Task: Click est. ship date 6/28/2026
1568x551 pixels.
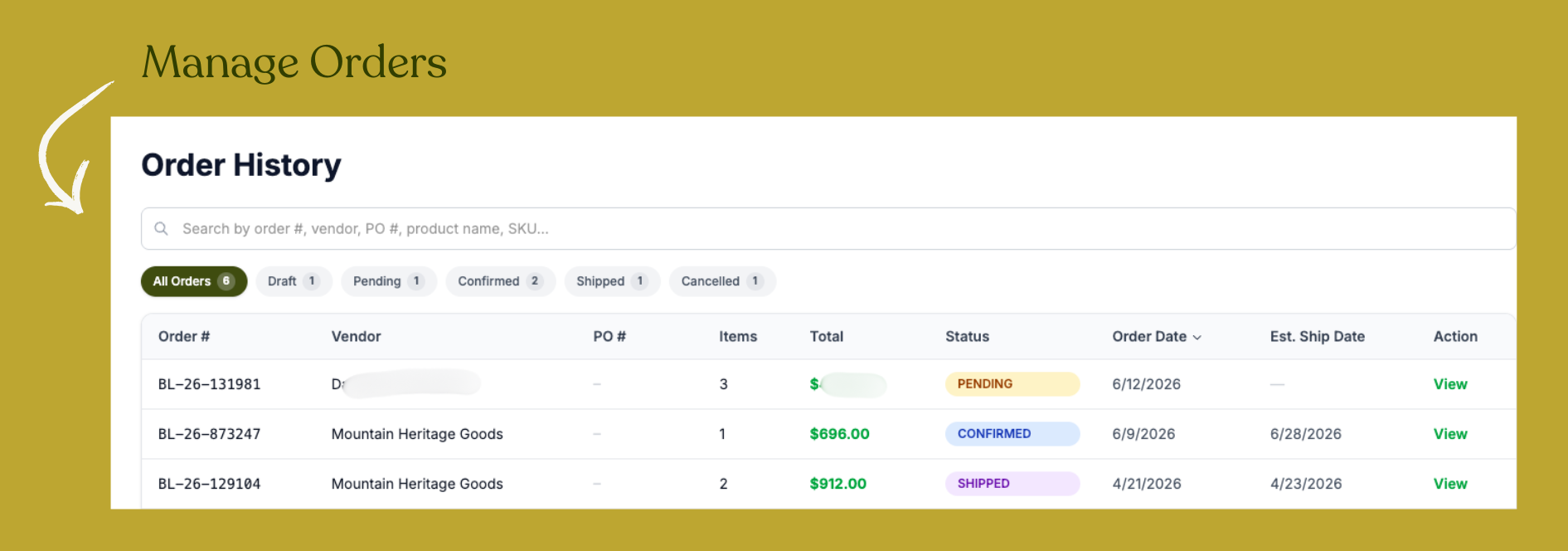Action: pyautogui.click(x=1305, y=434)
